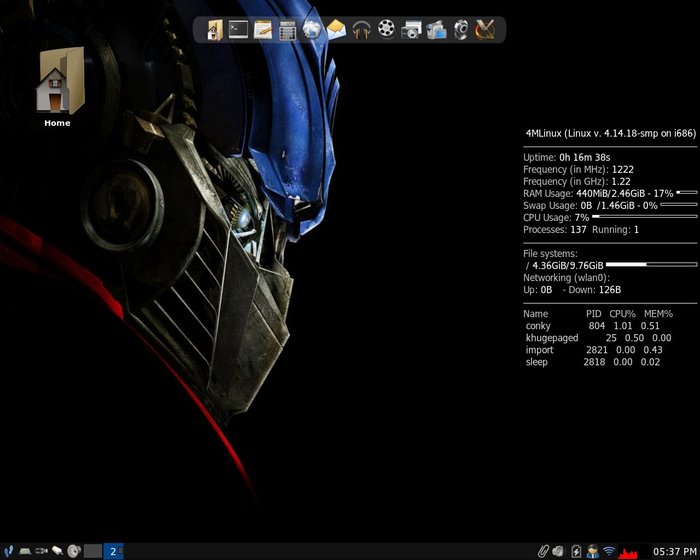The height and width of the screenshot is (560, 700).
Task: Launch the headphones audio player
Action: coord(361,30)
